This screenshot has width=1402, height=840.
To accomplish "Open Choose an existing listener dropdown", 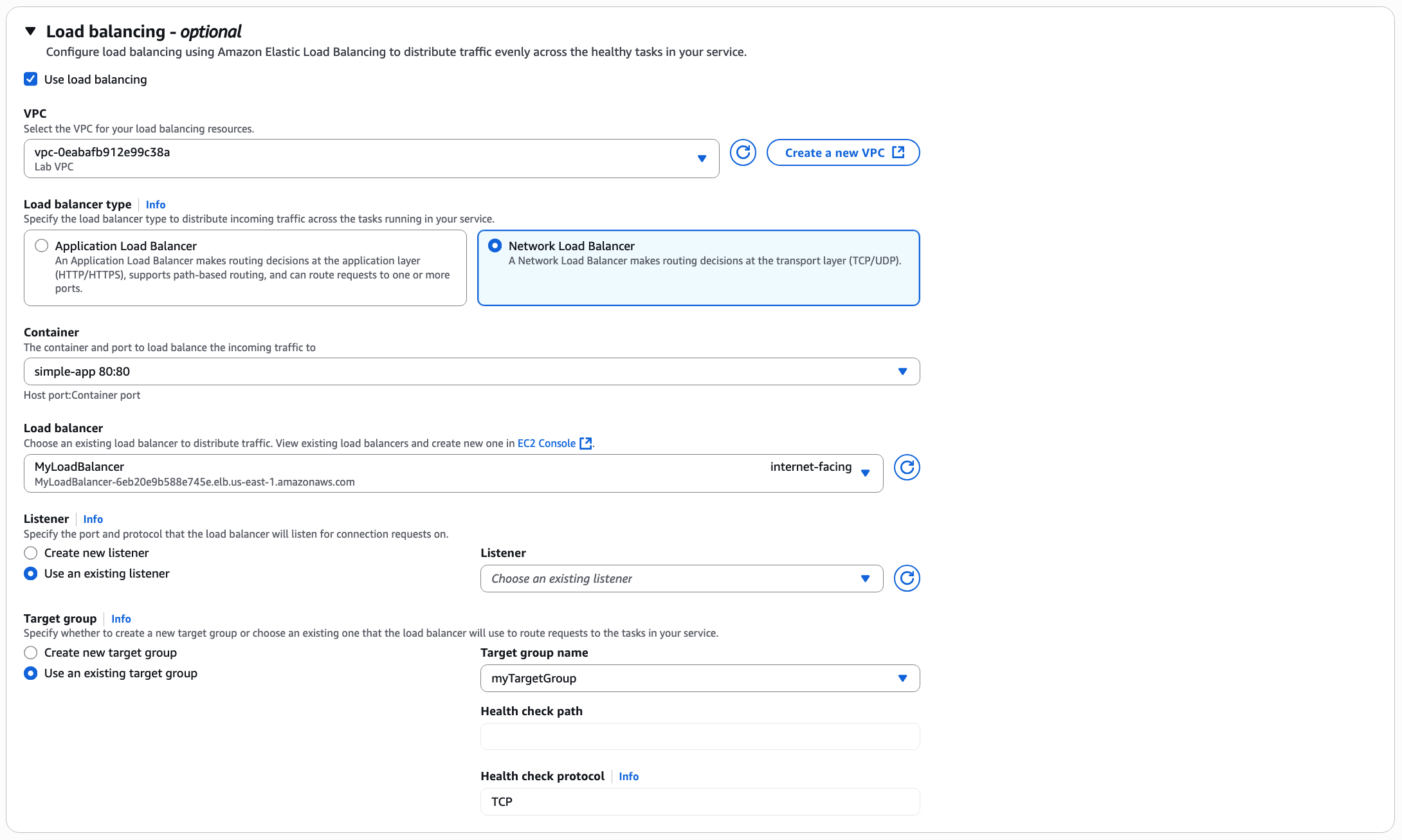I will tap(682, 579).
